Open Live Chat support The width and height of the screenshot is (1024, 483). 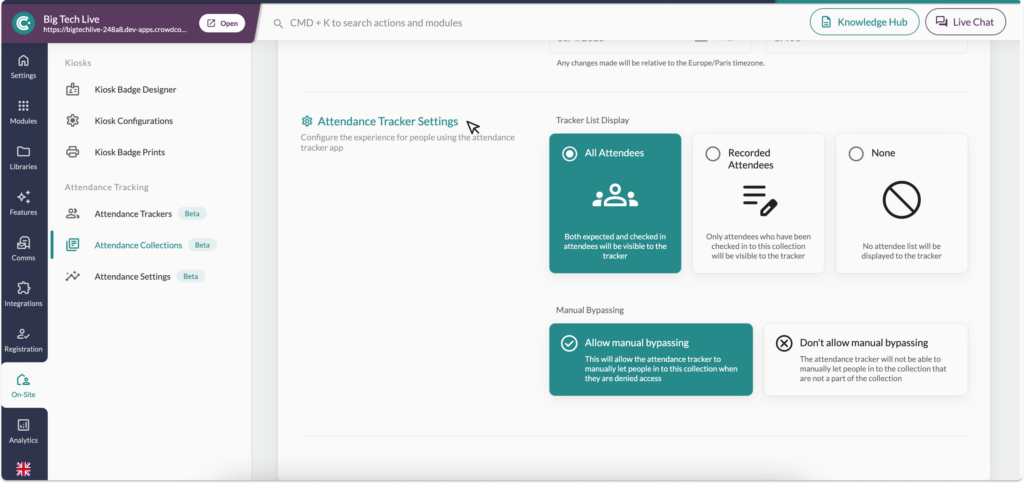click(x=965, y=22)
